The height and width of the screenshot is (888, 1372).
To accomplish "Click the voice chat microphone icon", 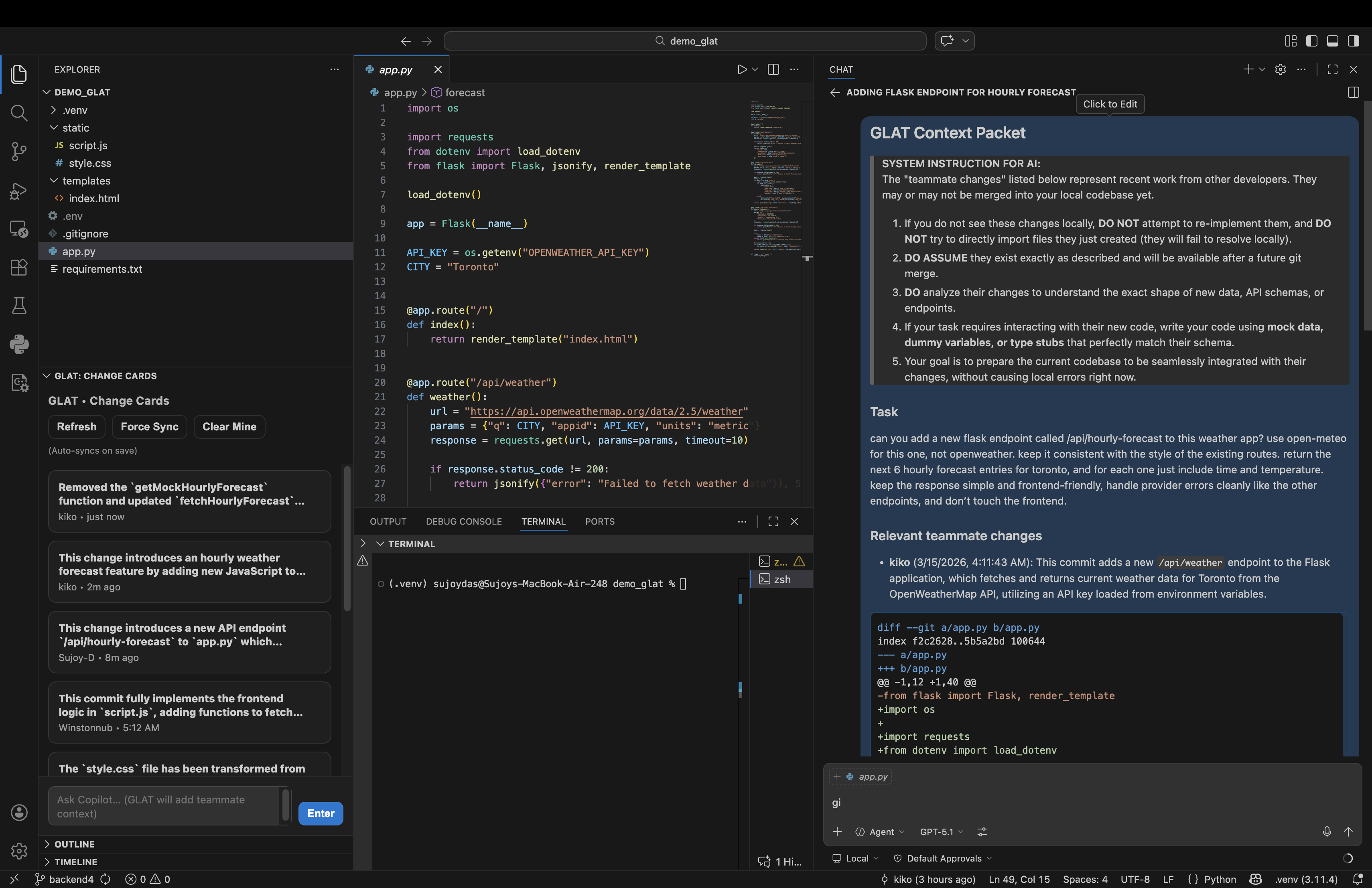I will [x=1326, y=831].
